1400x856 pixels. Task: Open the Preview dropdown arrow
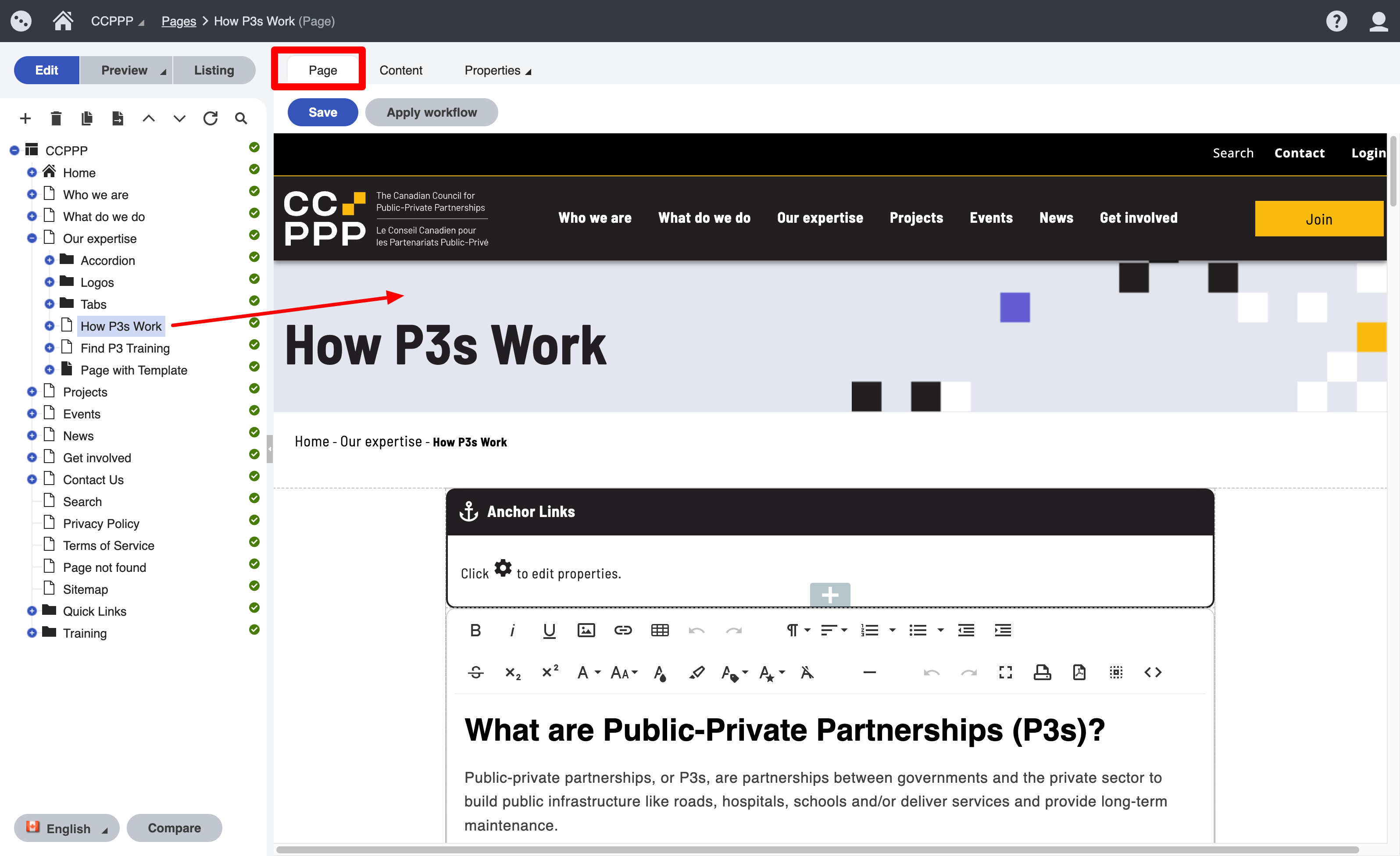coord(163,71)
